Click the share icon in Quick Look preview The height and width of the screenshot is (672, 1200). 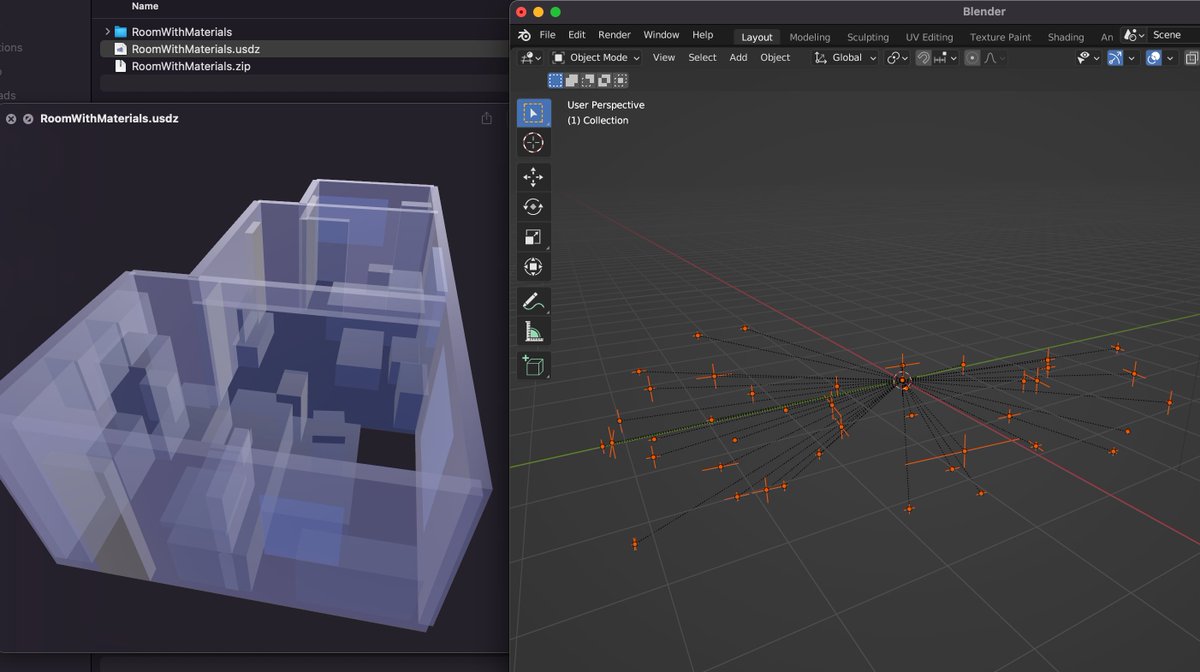pos(486,118)
